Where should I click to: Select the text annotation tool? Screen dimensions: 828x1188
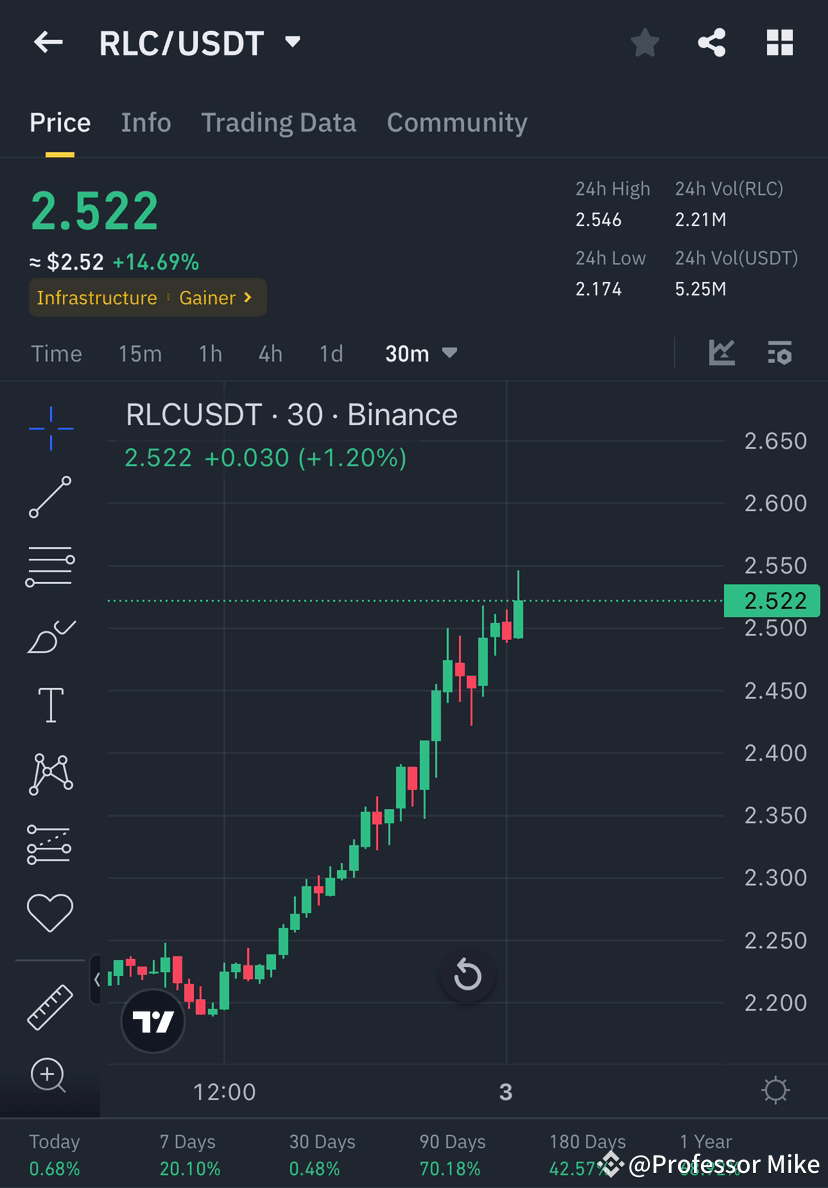click(x=50, y=704)
